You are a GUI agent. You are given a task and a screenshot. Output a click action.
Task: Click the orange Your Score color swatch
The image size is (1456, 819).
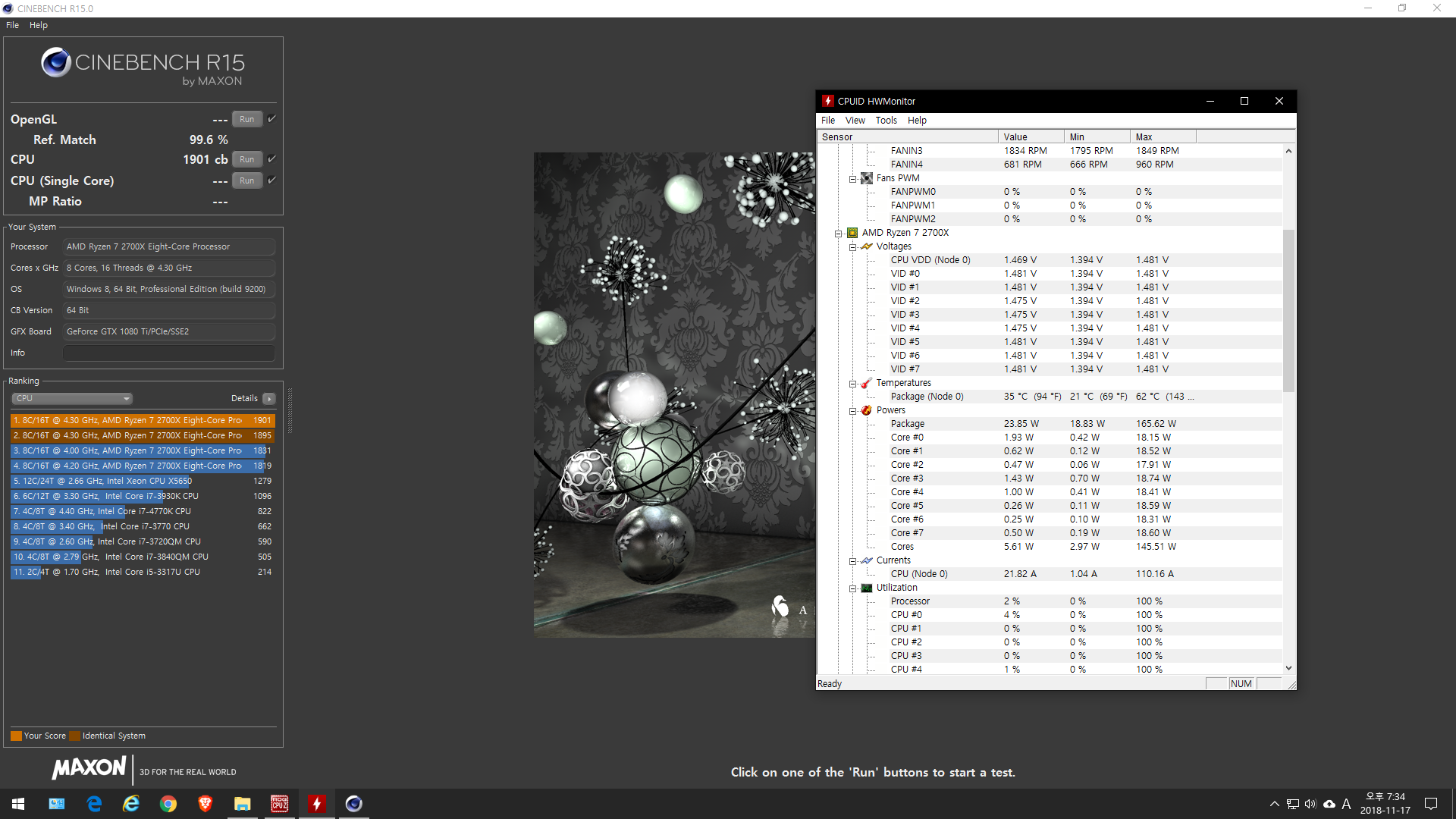click(16, 736)
